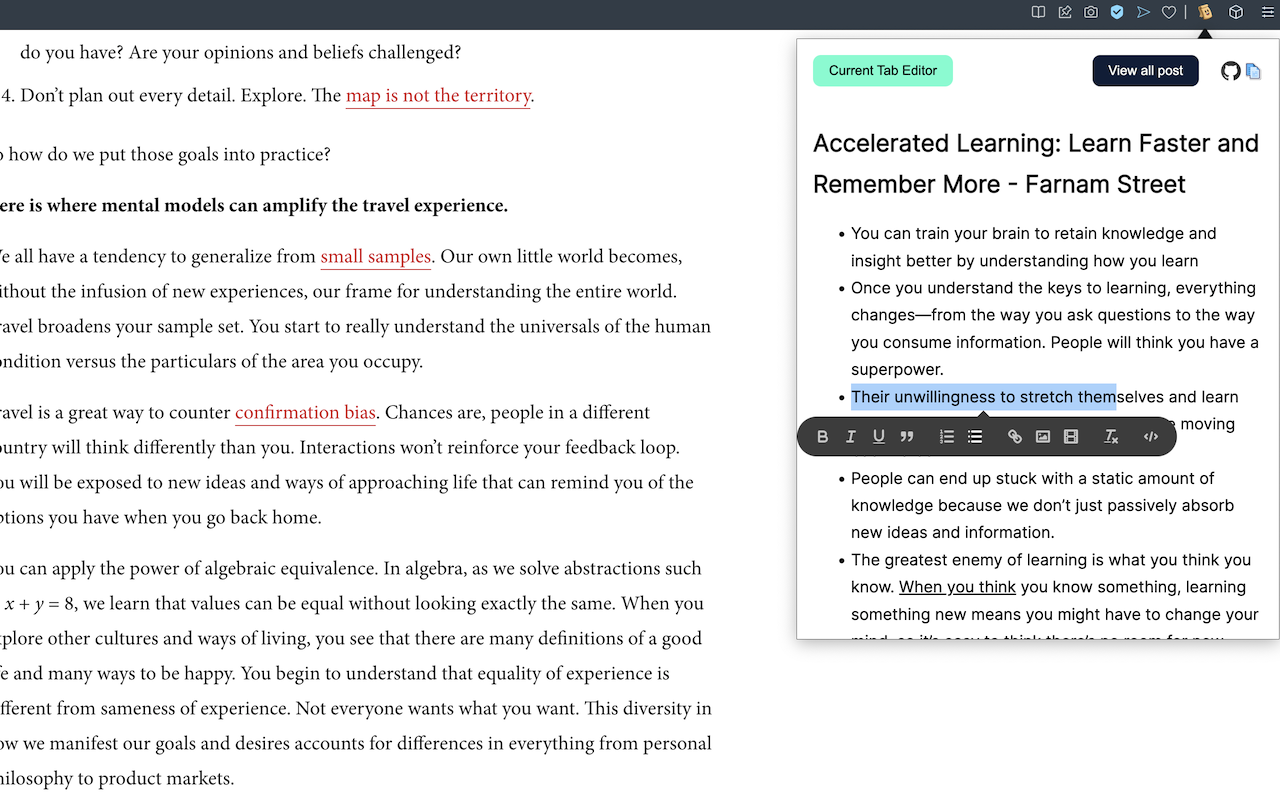Insert a hyperlink
The width and height of the screenshot is (1280, 800).
pos(1015,436)
